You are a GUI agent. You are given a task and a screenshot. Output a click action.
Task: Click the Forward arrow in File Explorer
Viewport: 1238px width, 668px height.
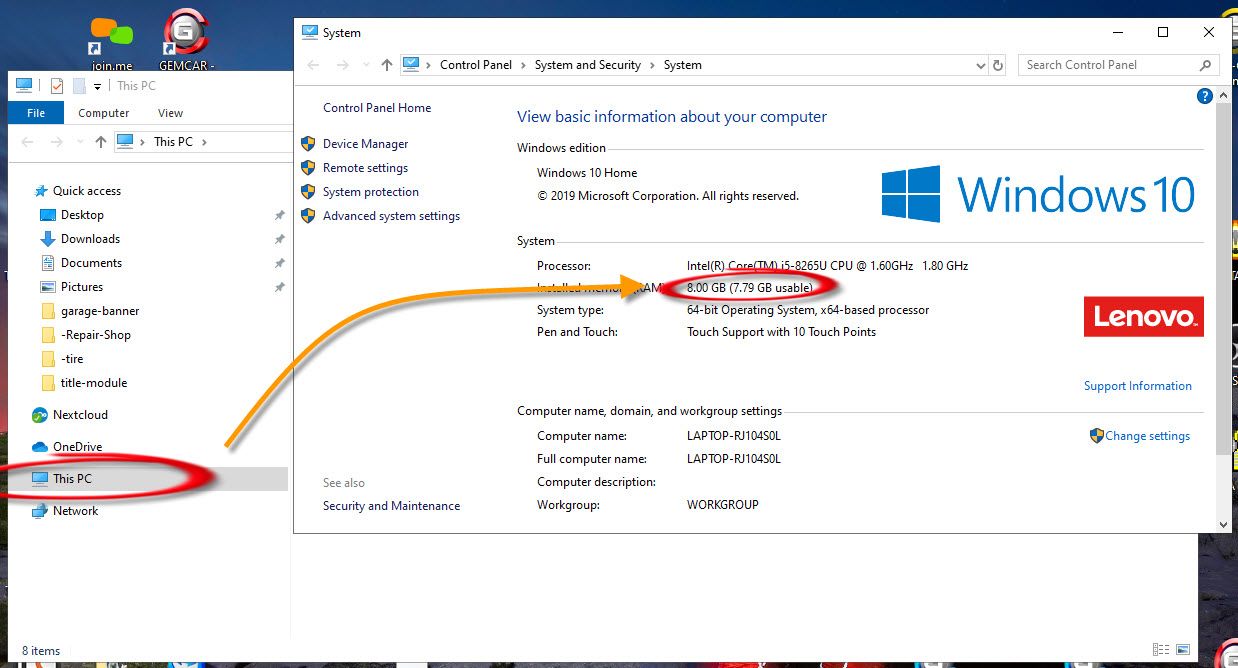coord(56,142)
